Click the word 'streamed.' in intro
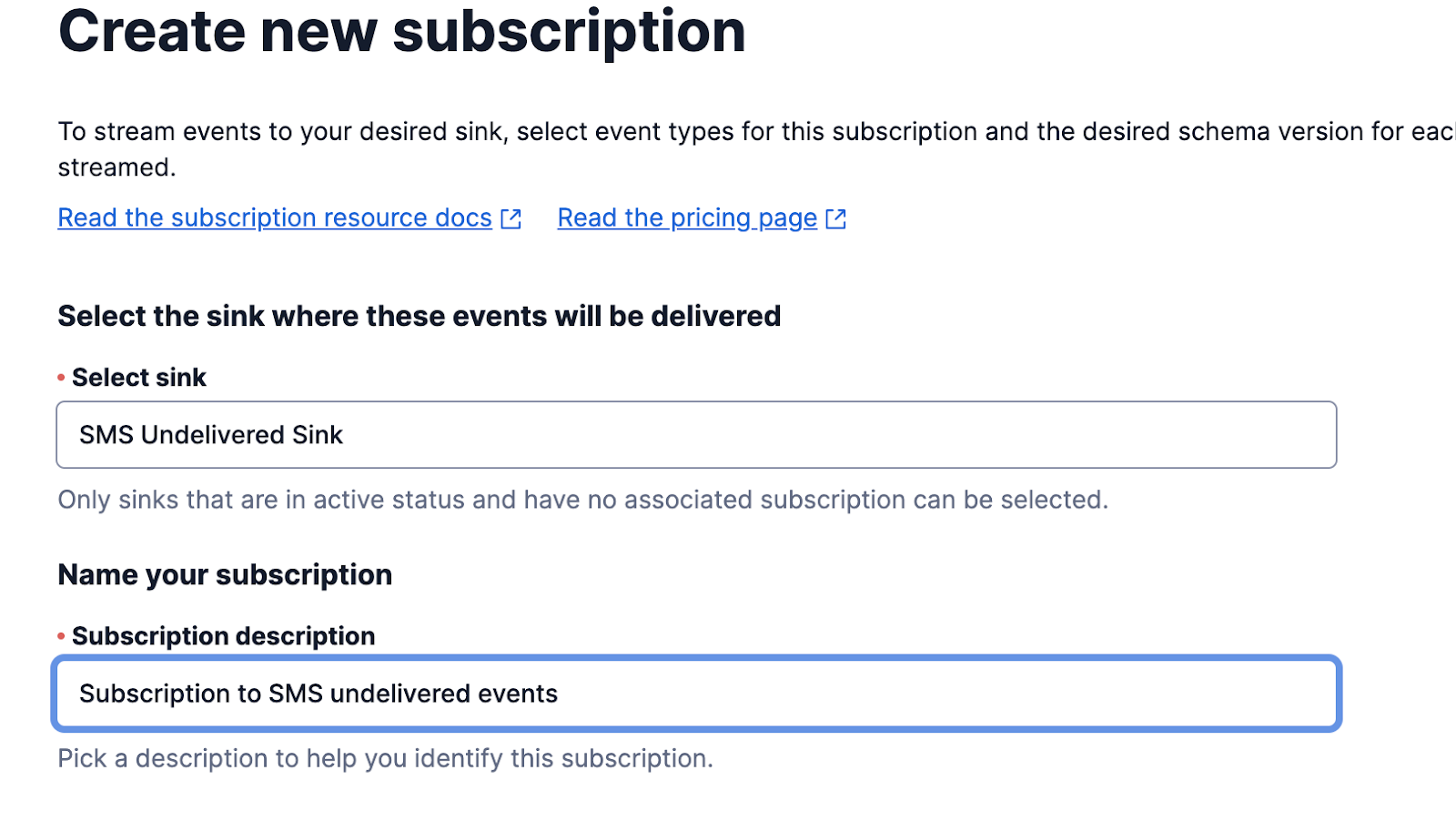 point(116,167)
